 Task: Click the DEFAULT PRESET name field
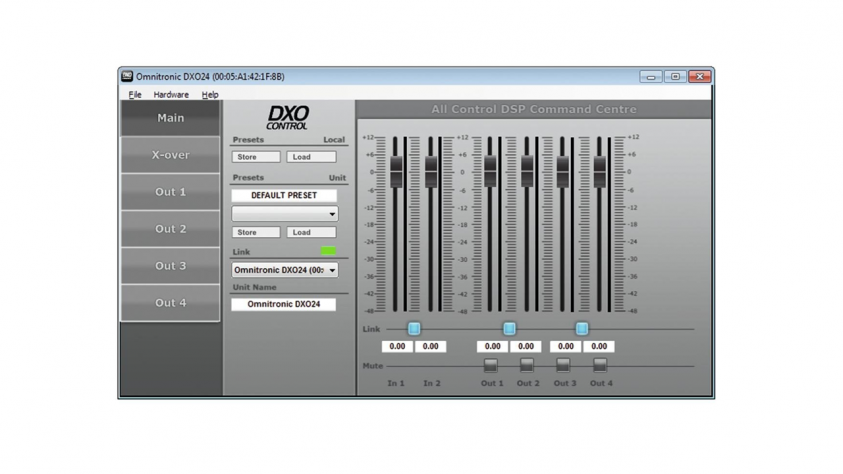point(284,195)
